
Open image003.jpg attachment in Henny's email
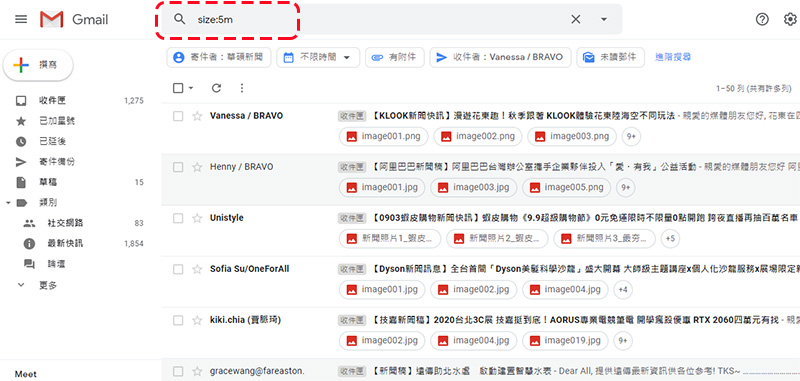point(473,187)
